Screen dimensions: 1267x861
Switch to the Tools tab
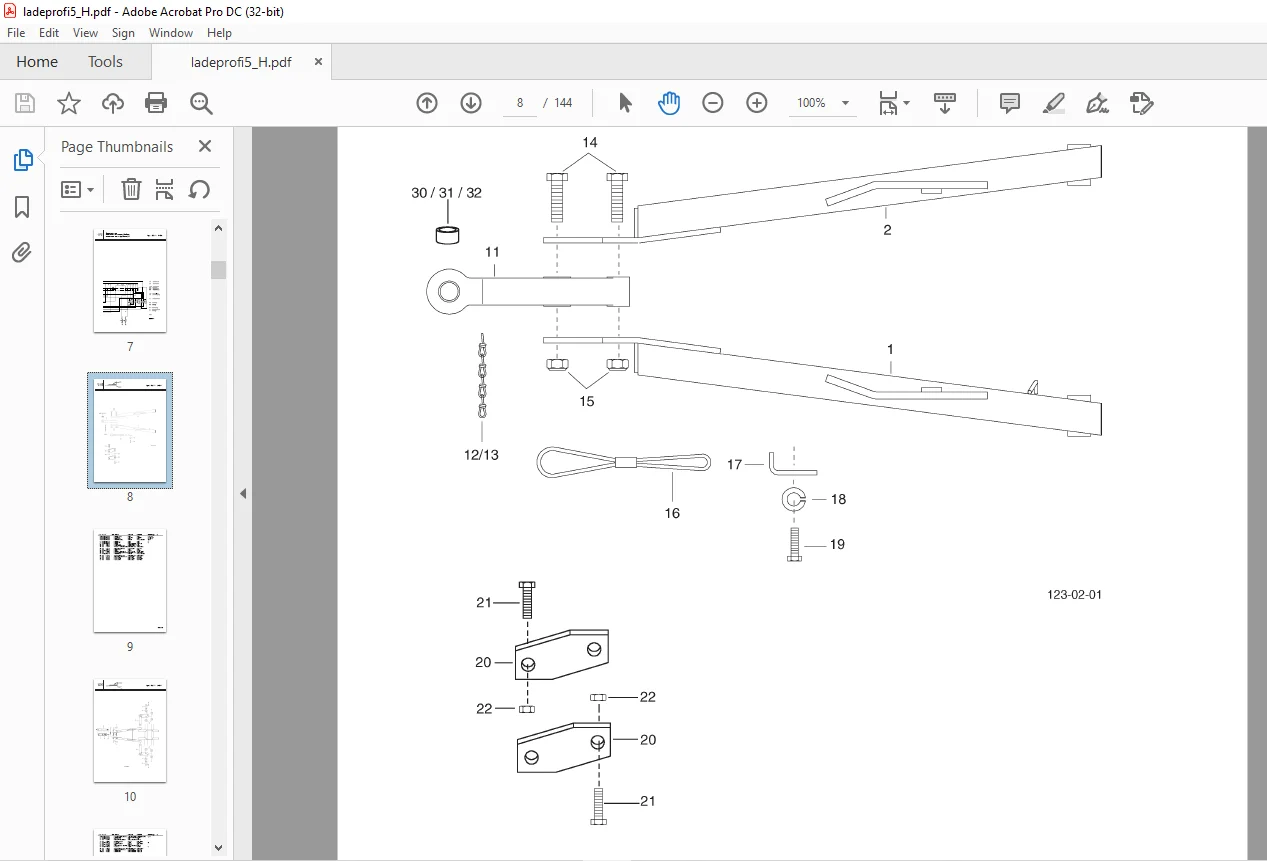105,62
